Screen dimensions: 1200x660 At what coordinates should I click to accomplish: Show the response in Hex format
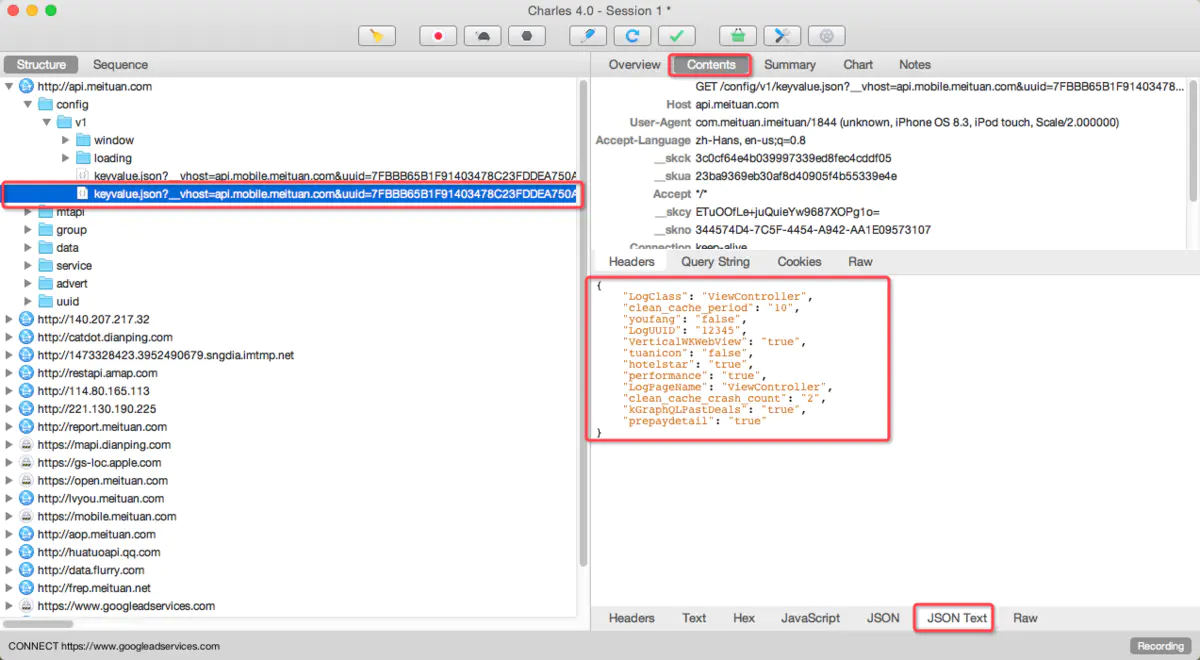coord(743,617)
